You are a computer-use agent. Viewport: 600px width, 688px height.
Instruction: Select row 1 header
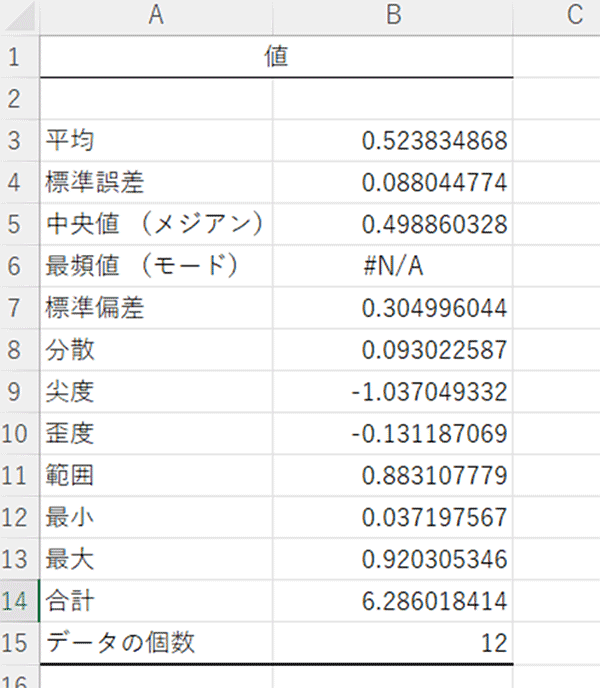[19, 57]
